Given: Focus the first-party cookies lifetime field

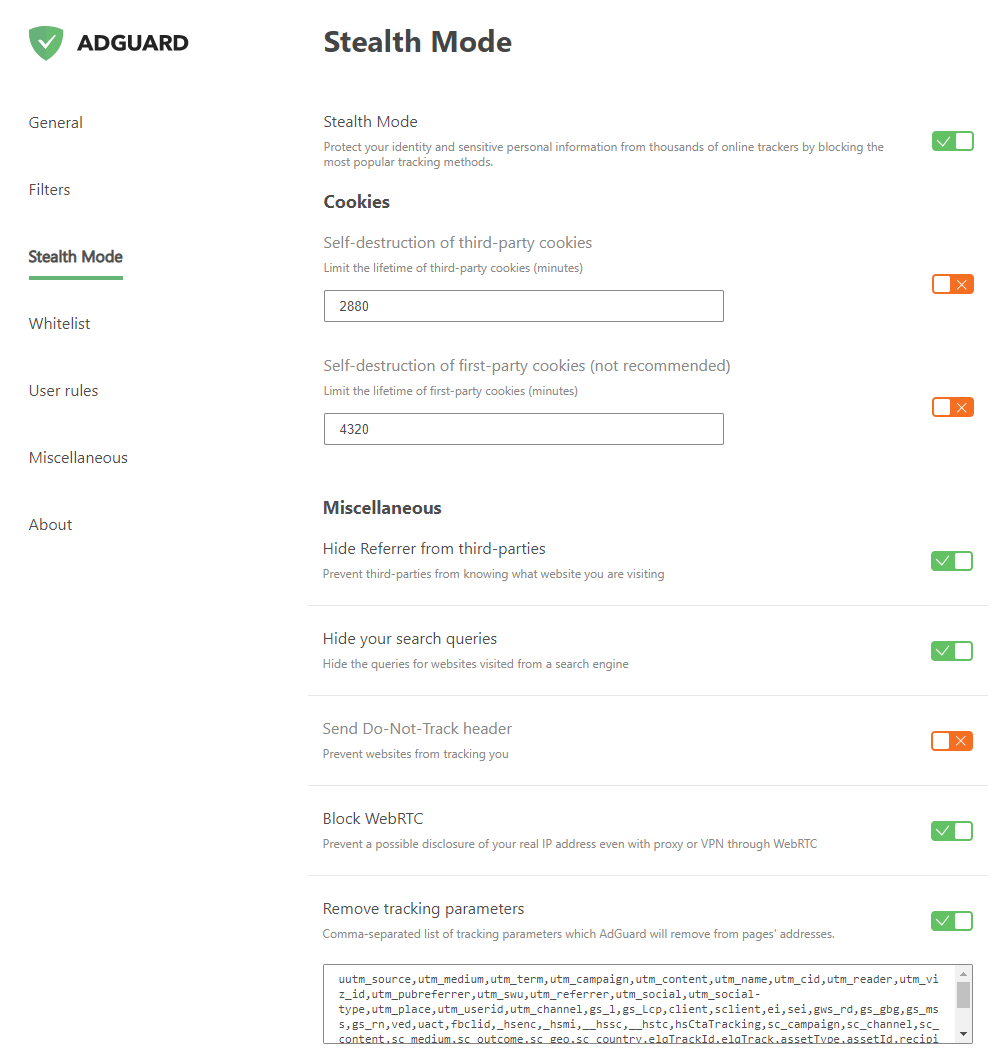Looking at the screenshot, I should pyautogui.click(x=523, y=429).
